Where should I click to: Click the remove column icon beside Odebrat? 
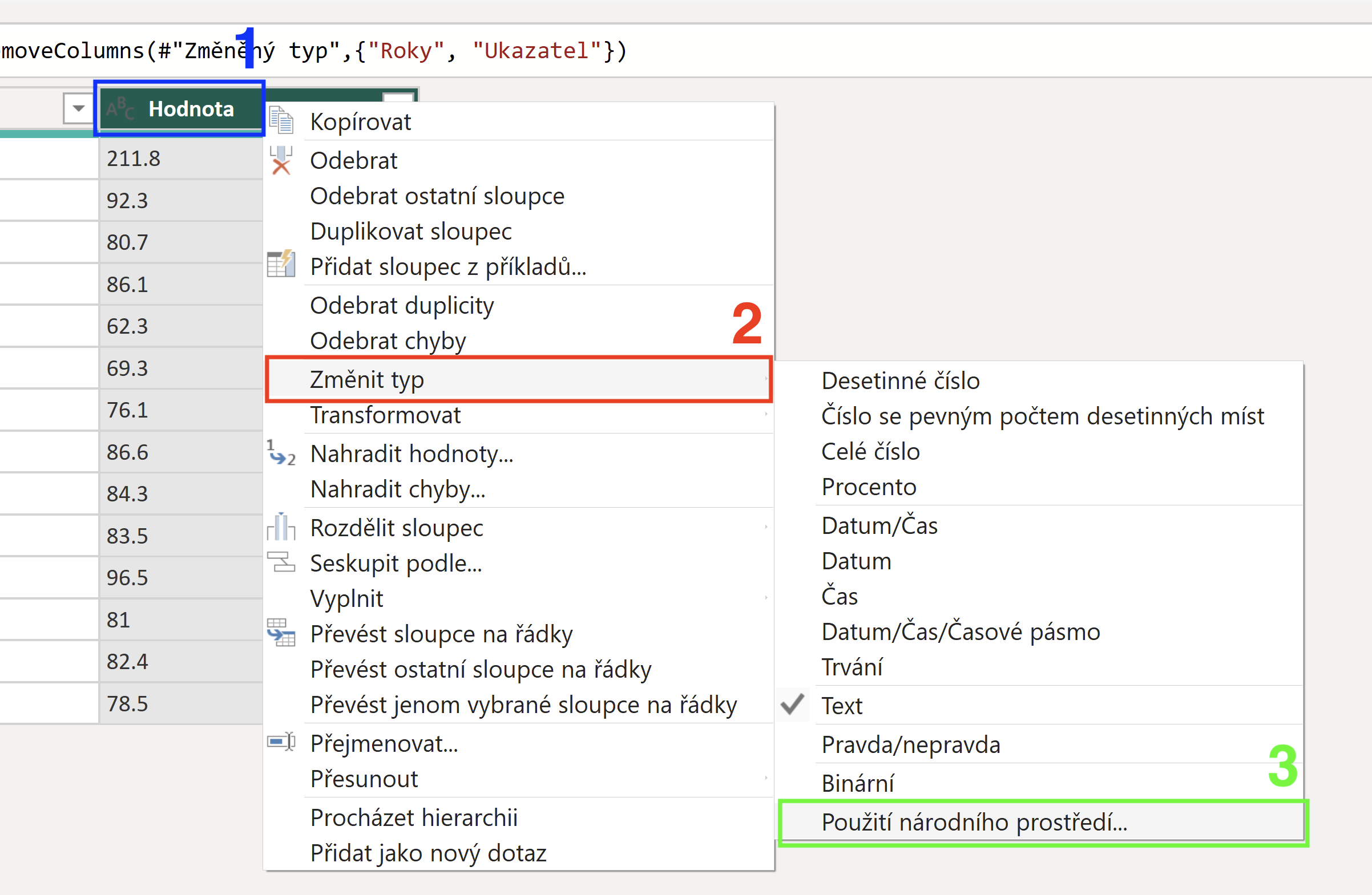(281, 160)
